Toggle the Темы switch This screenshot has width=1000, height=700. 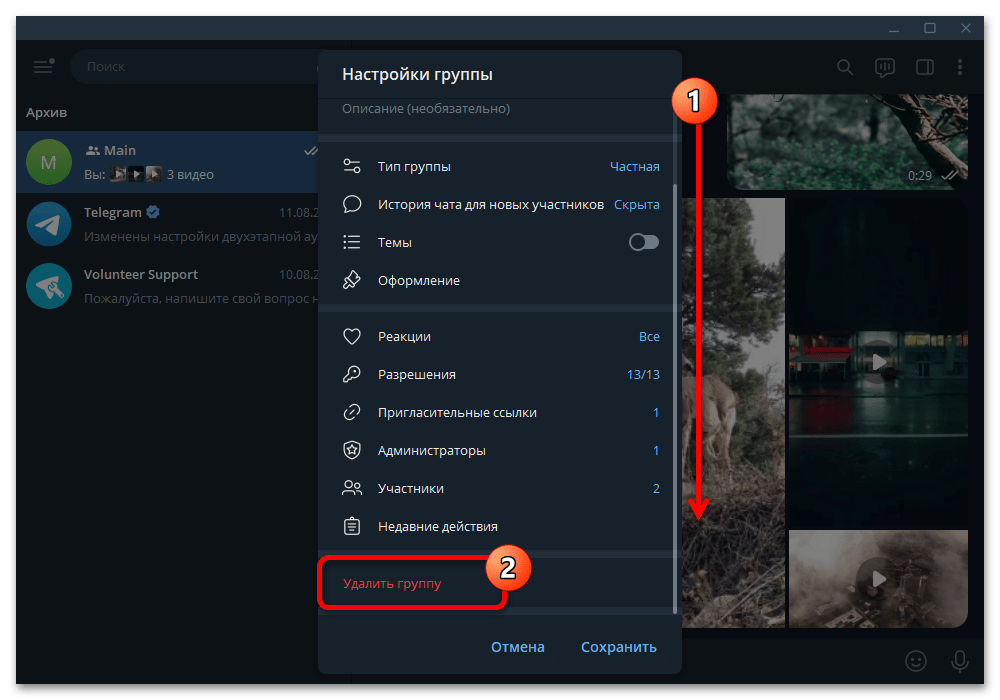tap(643, 242)
